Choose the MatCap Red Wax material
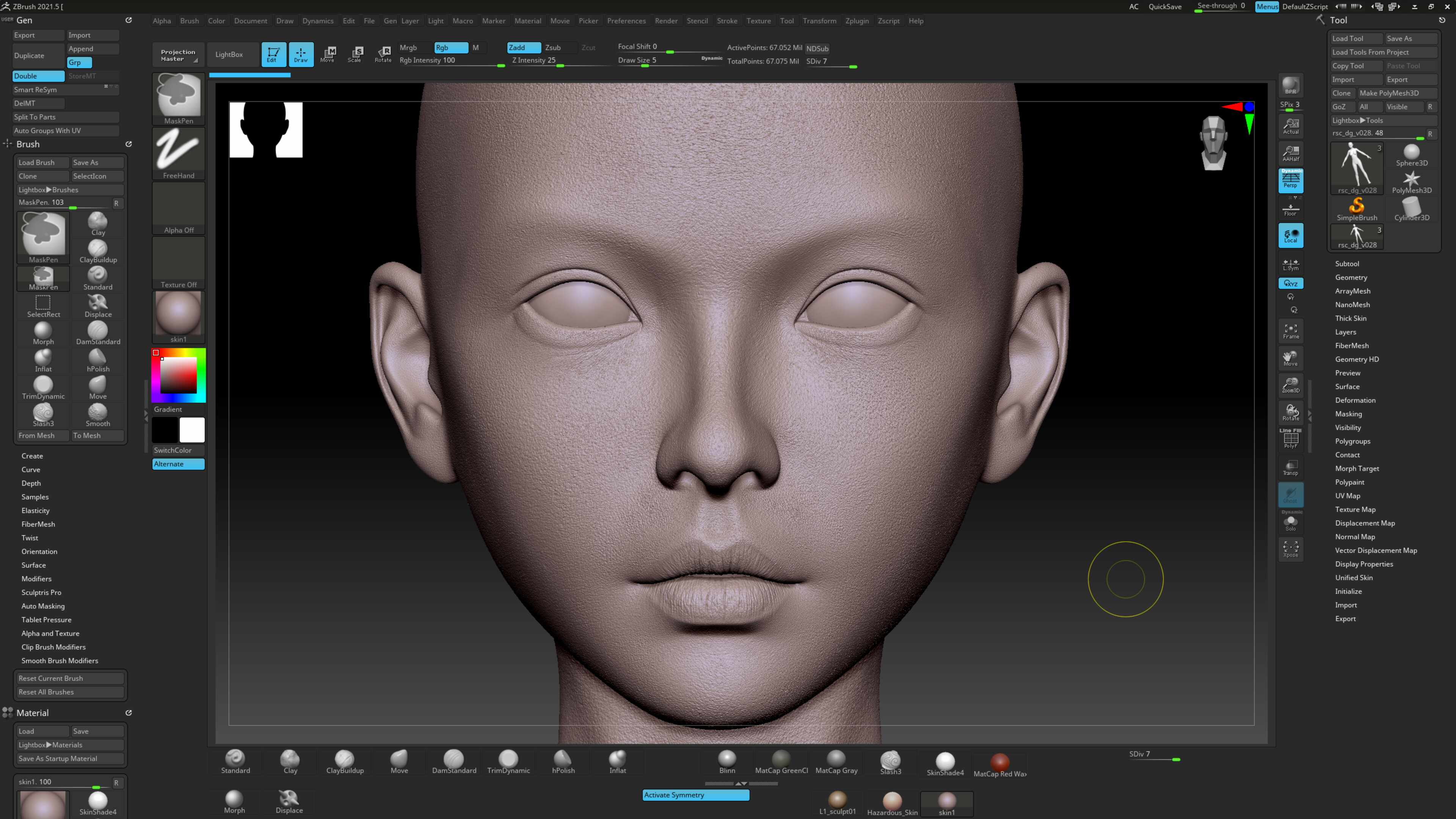Viewport: 1456px width, 819px height. [x=999, y=765]
